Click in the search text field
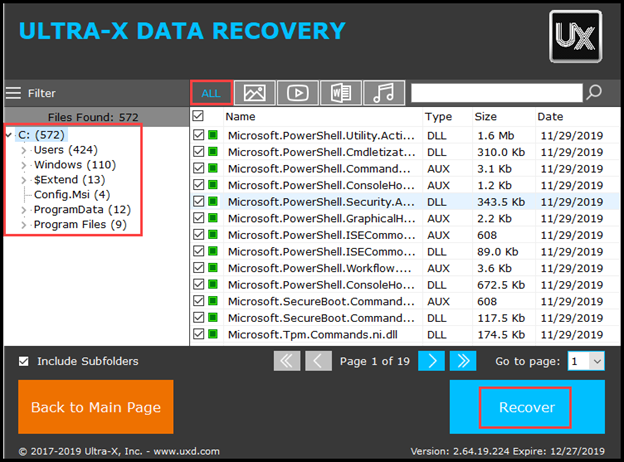This screenshot has width=624, height=462. tap(497, 93)
